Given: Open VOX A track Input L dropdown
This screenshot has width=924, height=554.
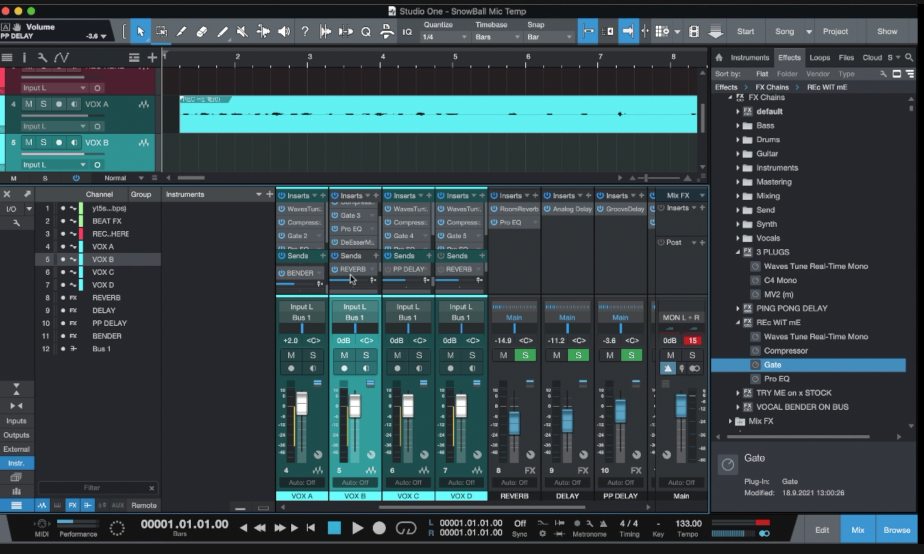Looking at the screenshot, I should (x=54, y=126).
